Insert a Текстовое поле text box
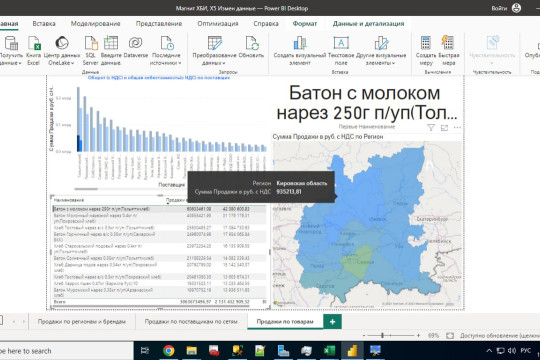The width and height of the screenshot is (540, 360). coord(341,43)
